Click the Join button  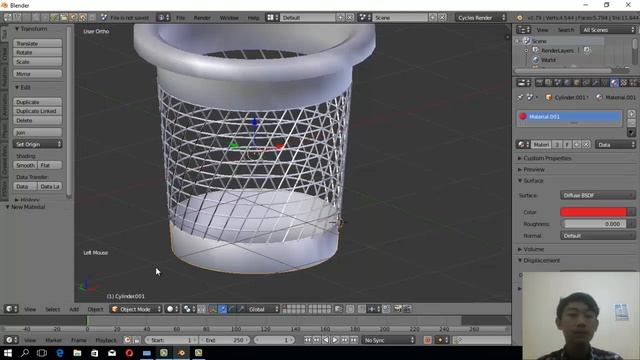click(x=38, y=133)
